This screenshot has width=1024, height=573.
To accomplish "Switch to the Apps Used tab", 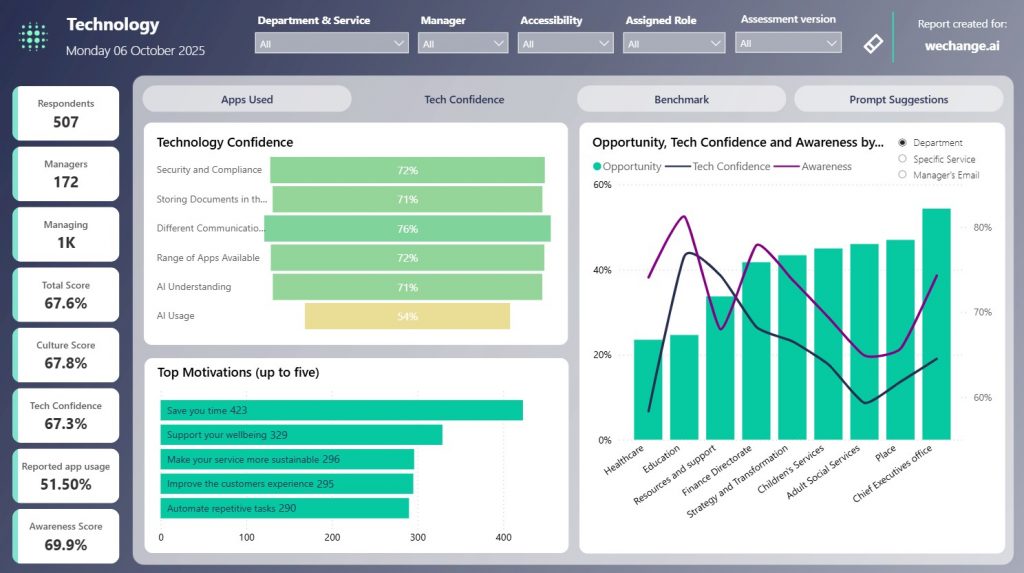I will 247,99.
